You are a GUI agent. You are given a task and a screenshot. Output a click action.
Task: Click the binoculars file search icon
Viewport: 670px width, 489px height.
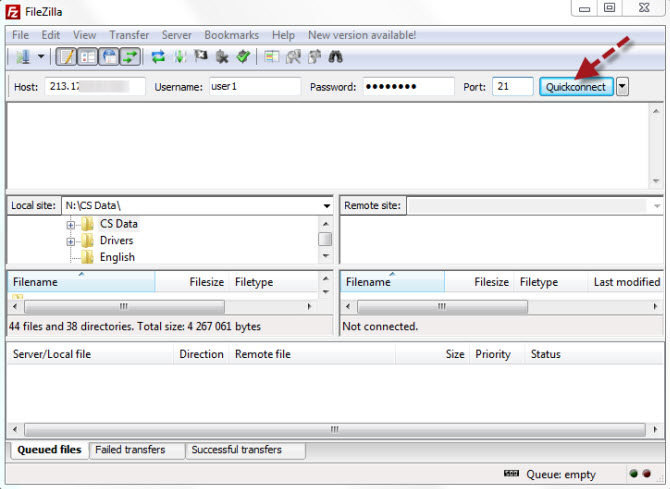pos(337,57)
